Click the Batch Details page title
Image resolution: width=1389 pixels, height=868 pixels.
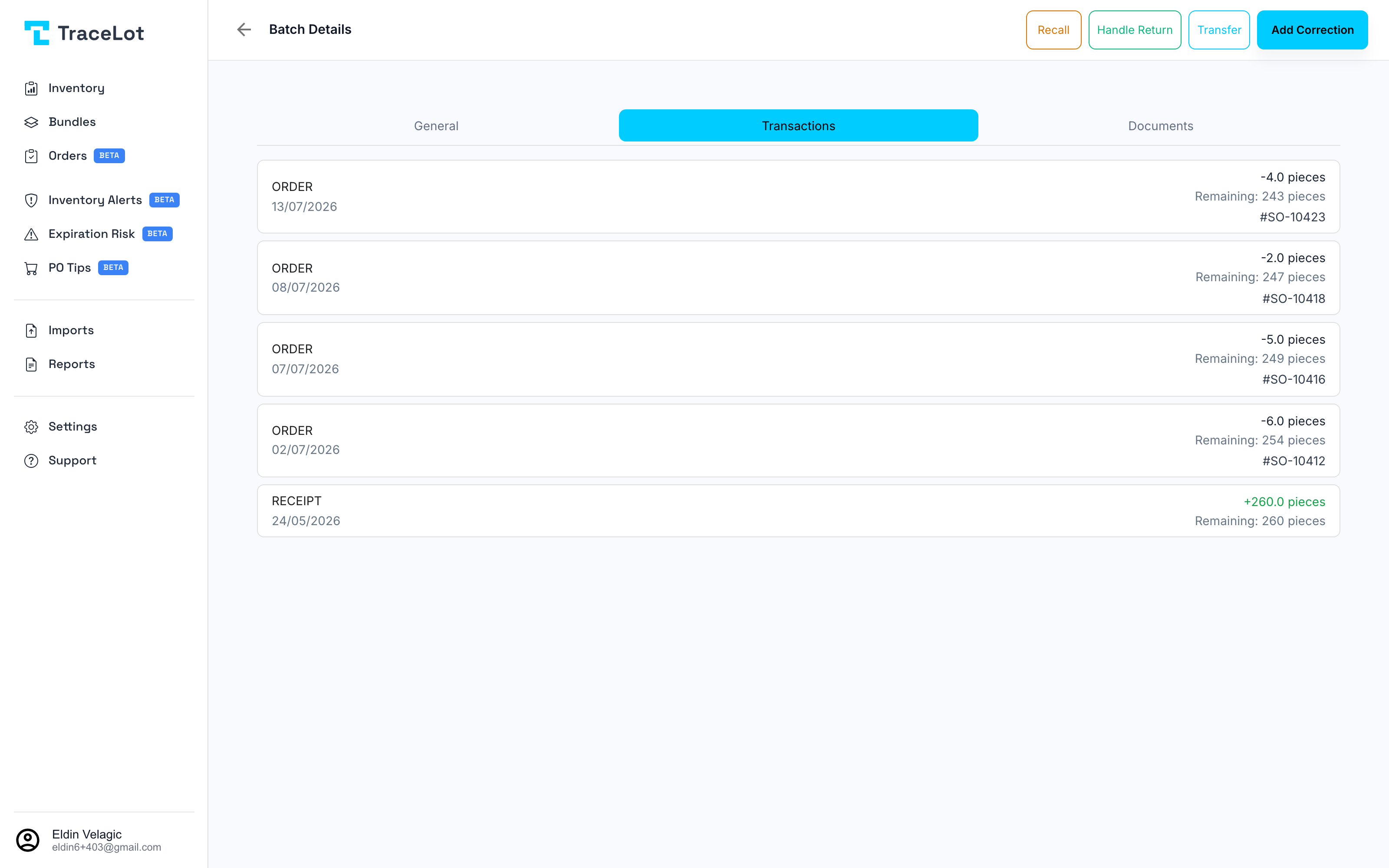pyautogui.click(x=310, y=30)
